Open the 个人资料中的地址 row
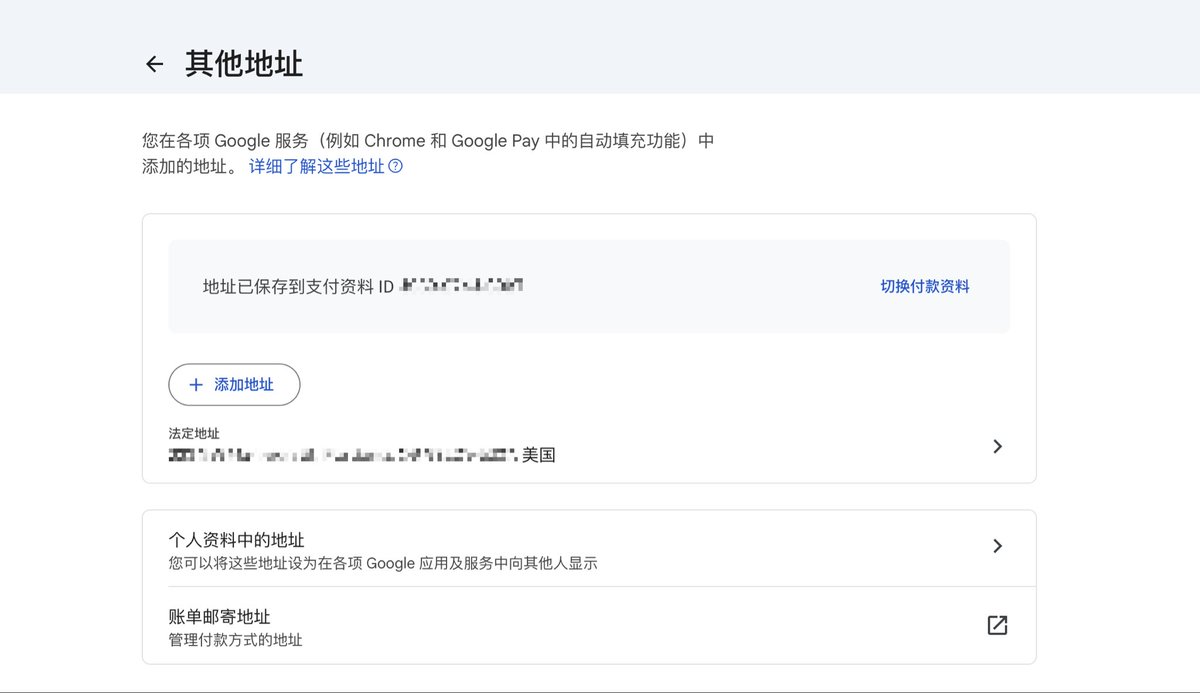This screenshot has width=1200, height=693. click(x=589, y=550)
